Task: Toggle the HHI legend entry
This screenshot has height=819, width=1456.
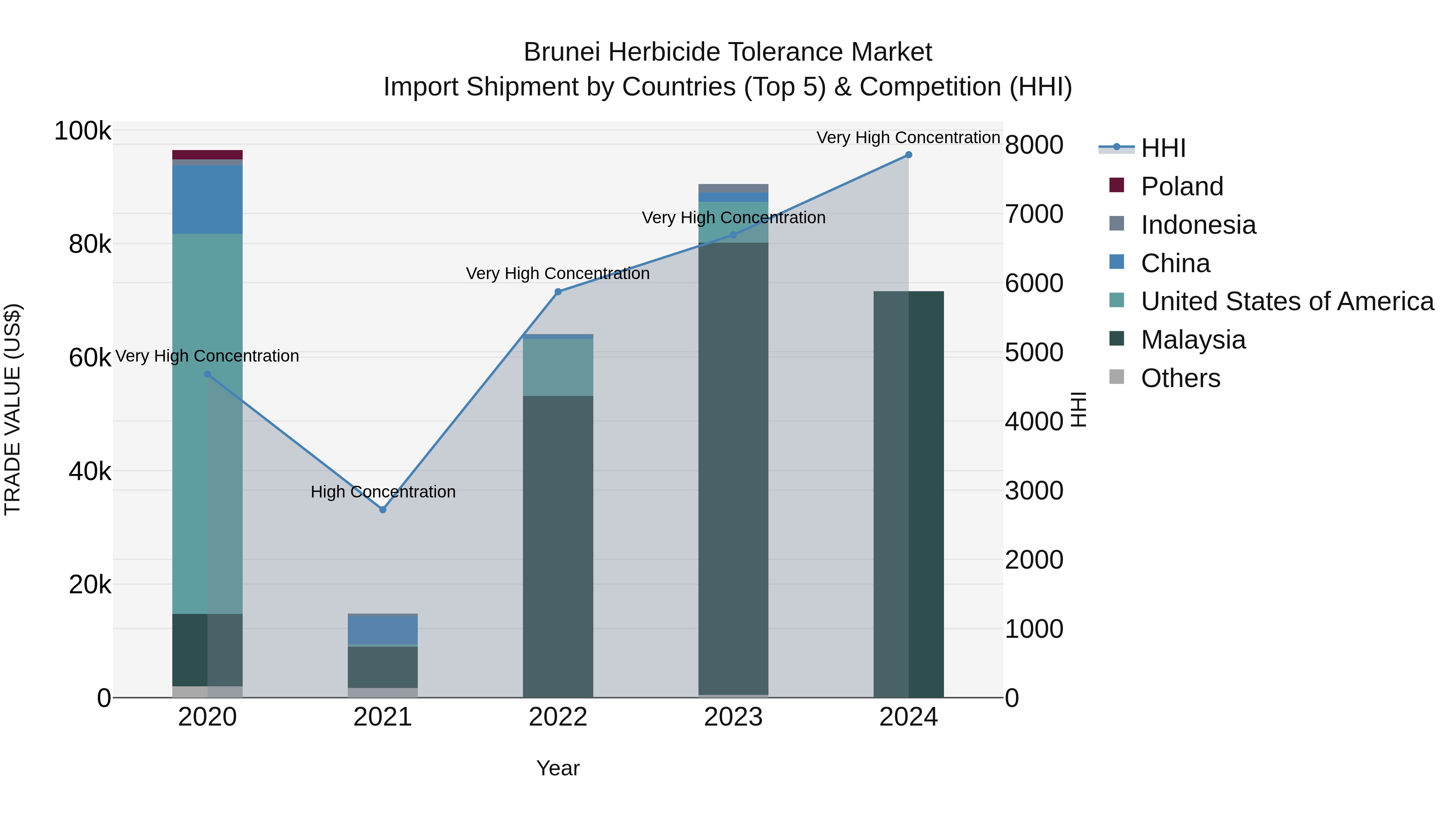Action: pos(1142,148)
